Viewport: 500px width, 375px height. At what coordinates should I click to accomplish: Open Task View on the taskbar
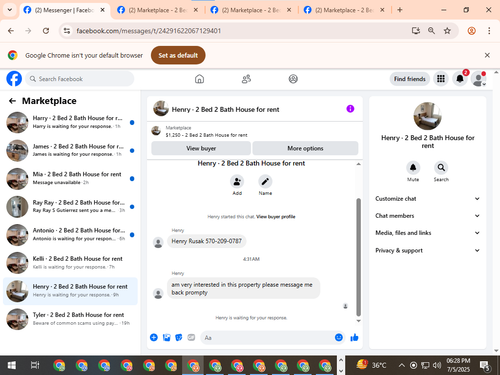click(x=35, y=366)
